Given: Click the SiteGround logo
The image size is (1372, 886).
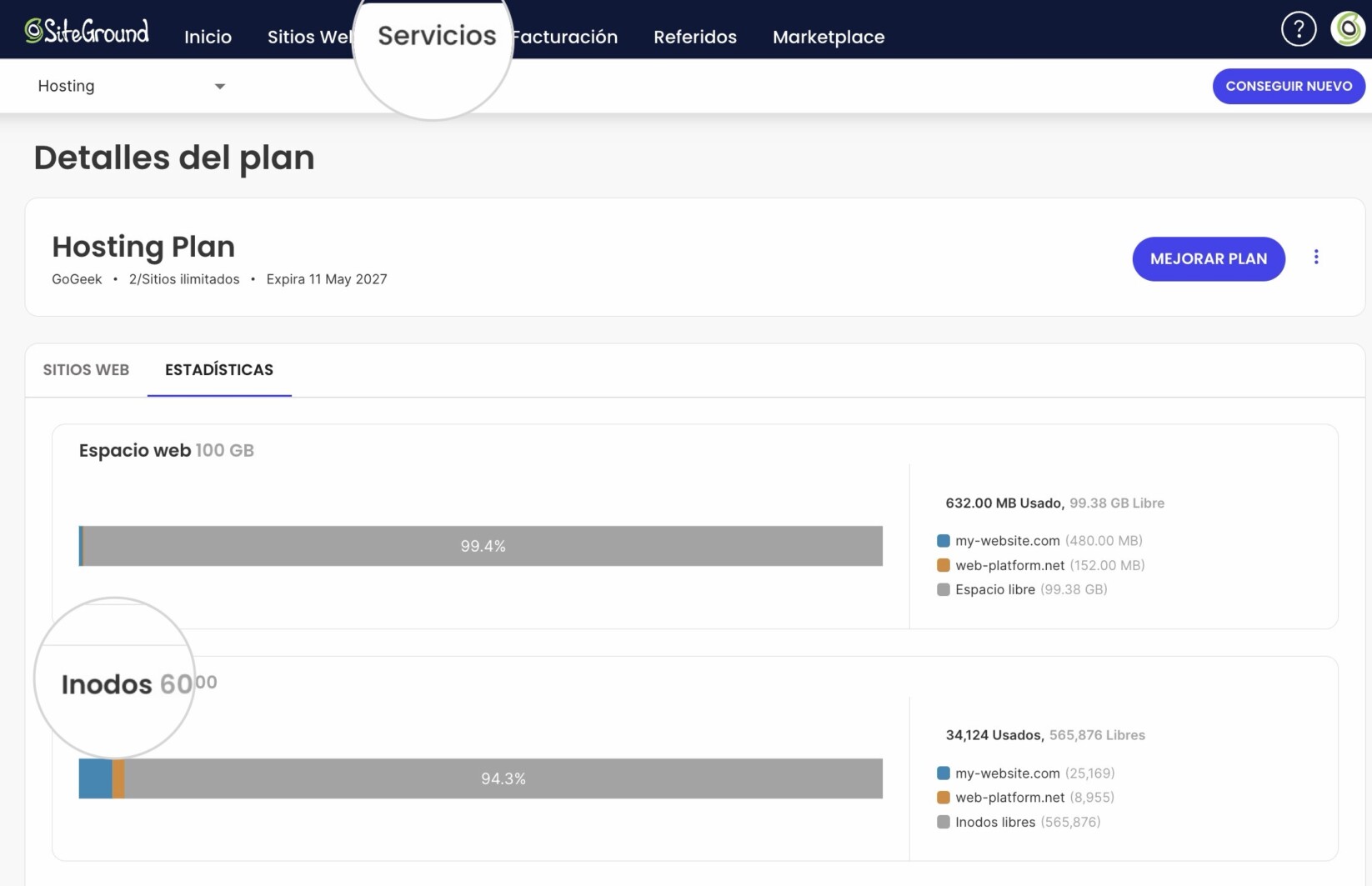Looking at the screenshot, I should coord(87,32).
